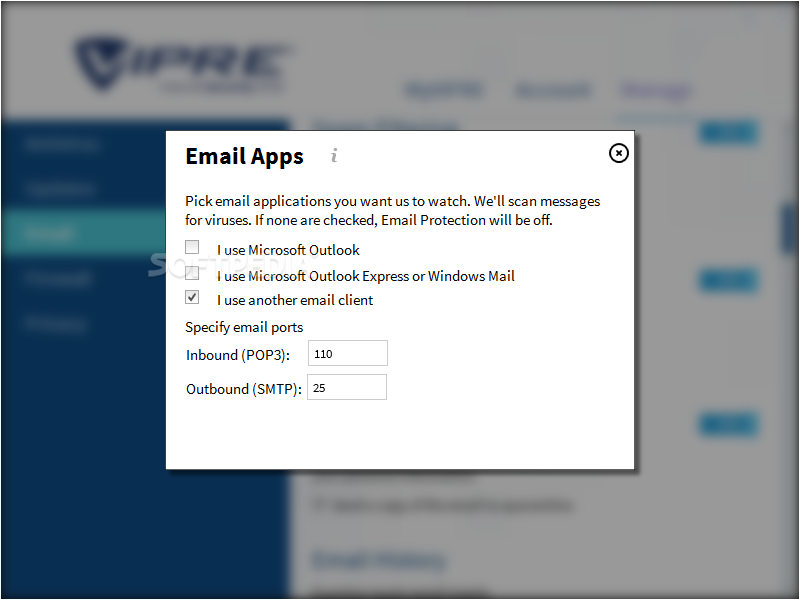Enable Outlook Express or Windows Mail checkbox

tap(192, 273)
